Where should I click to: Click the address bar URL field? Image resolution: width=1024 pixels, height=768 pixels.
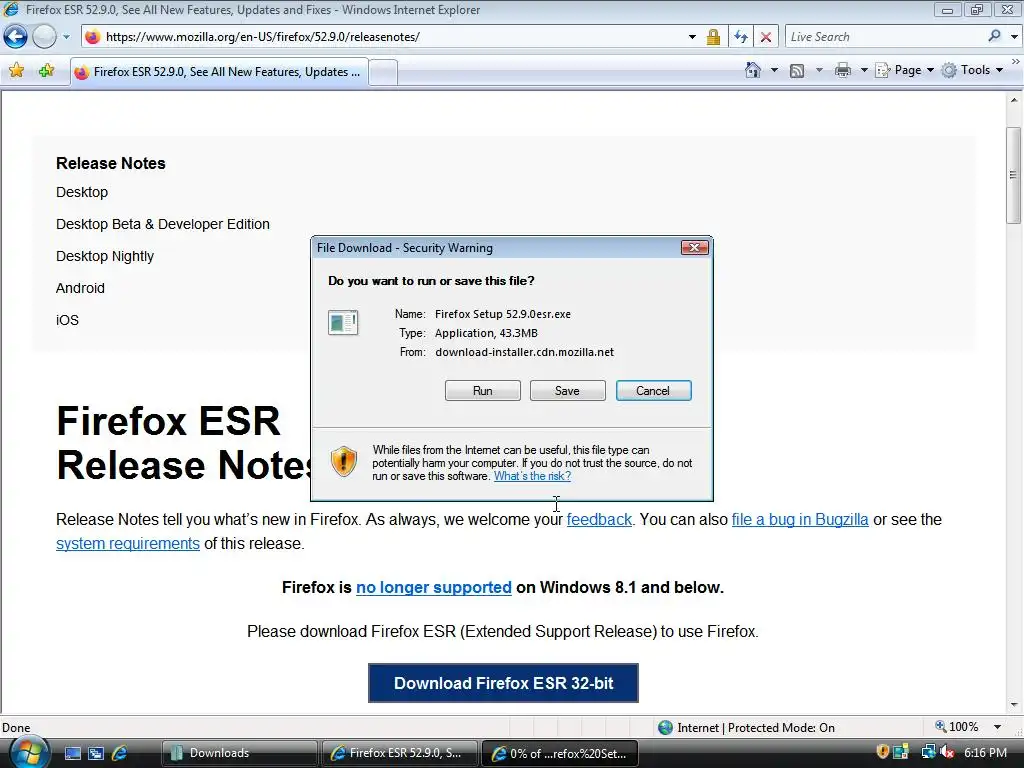(392, 37)
